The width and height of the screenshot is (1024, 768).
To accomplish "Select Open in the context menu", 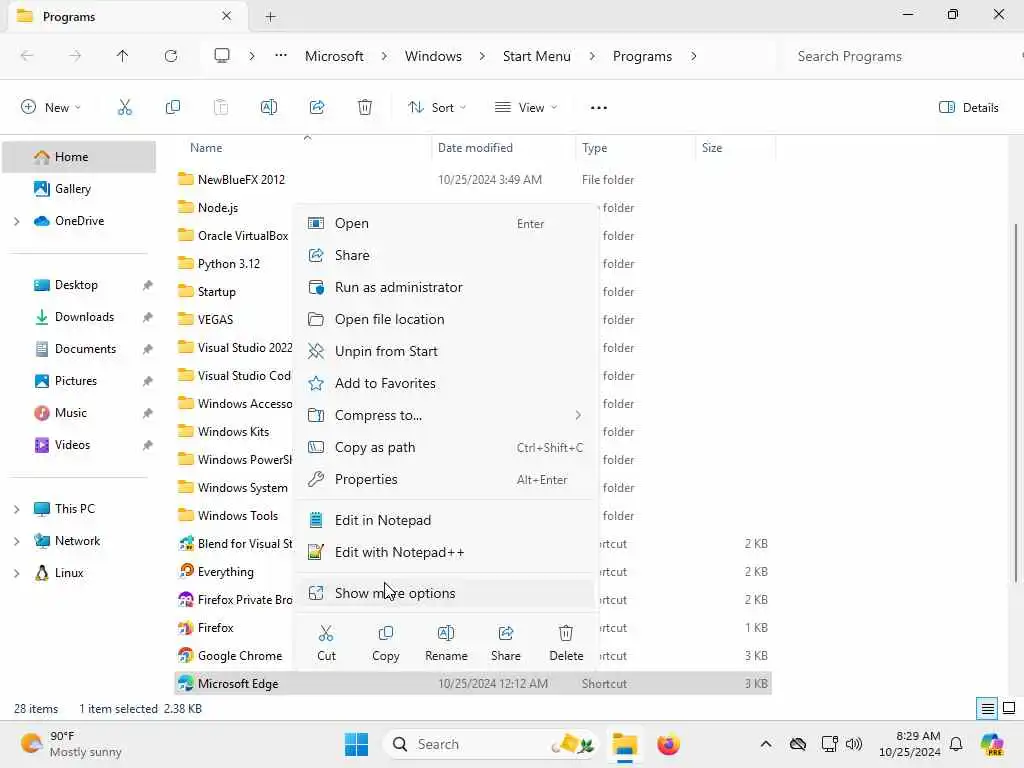I will [x=445, y=223].
